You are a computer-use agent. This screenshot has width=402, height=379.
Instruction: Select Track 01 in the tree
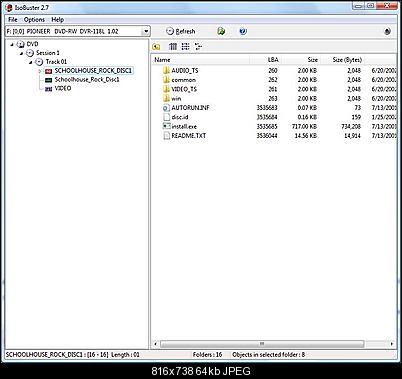[x=56, y=62]
